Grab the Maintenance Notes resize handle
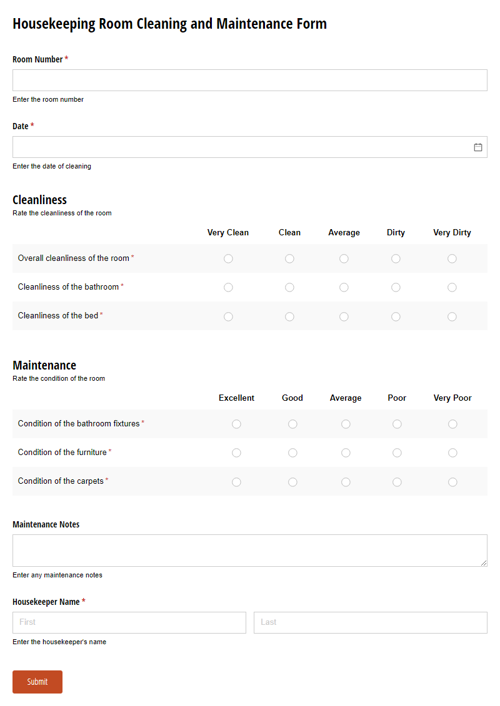The height and width of the screenshot is (706, 500). point(483,563)
